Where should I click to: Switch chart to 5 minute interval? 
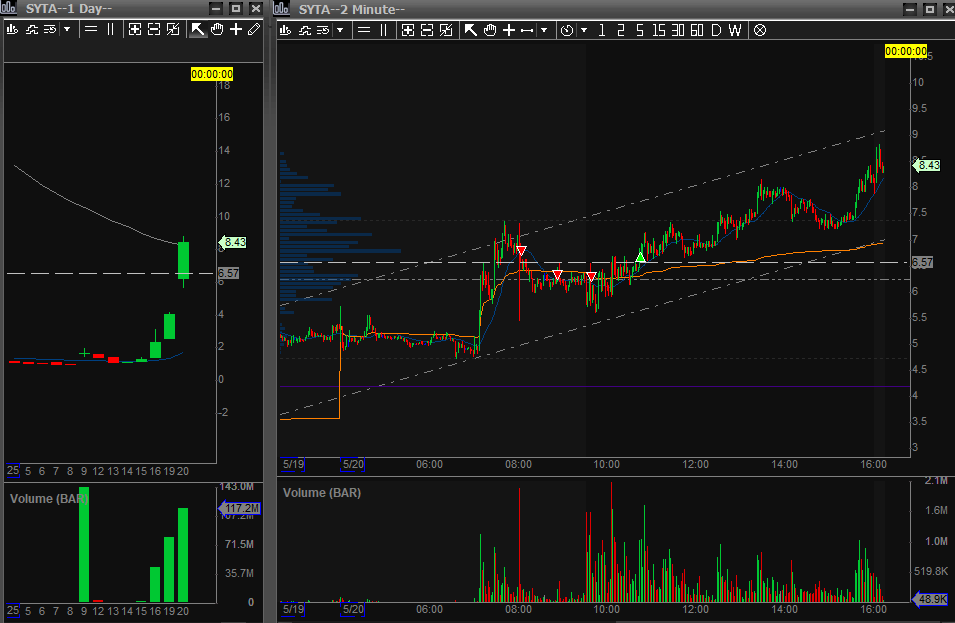tap(640, 30)
